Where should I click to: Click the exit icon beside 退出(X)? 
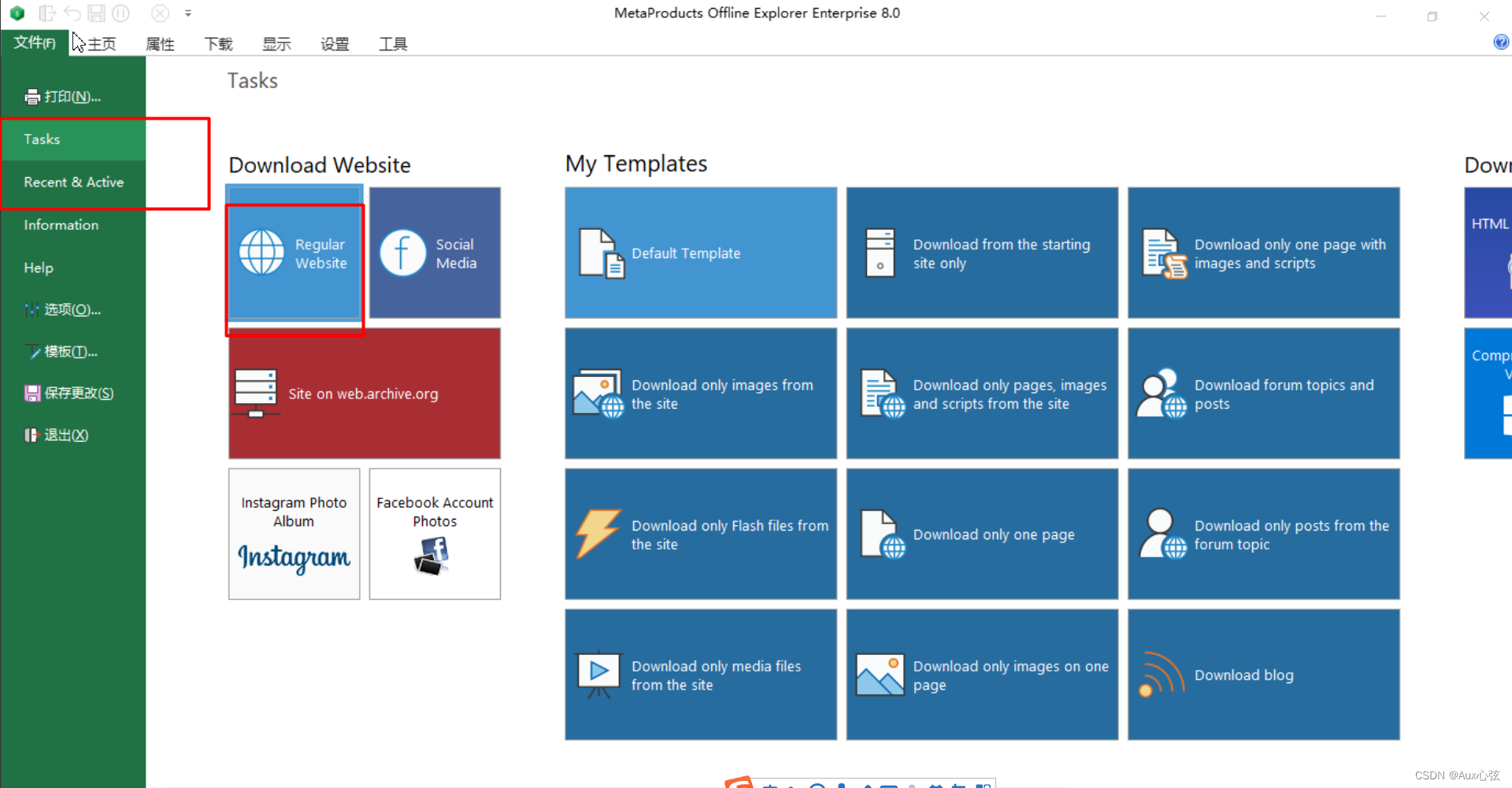pyautogui.click(x=31, y=435)
